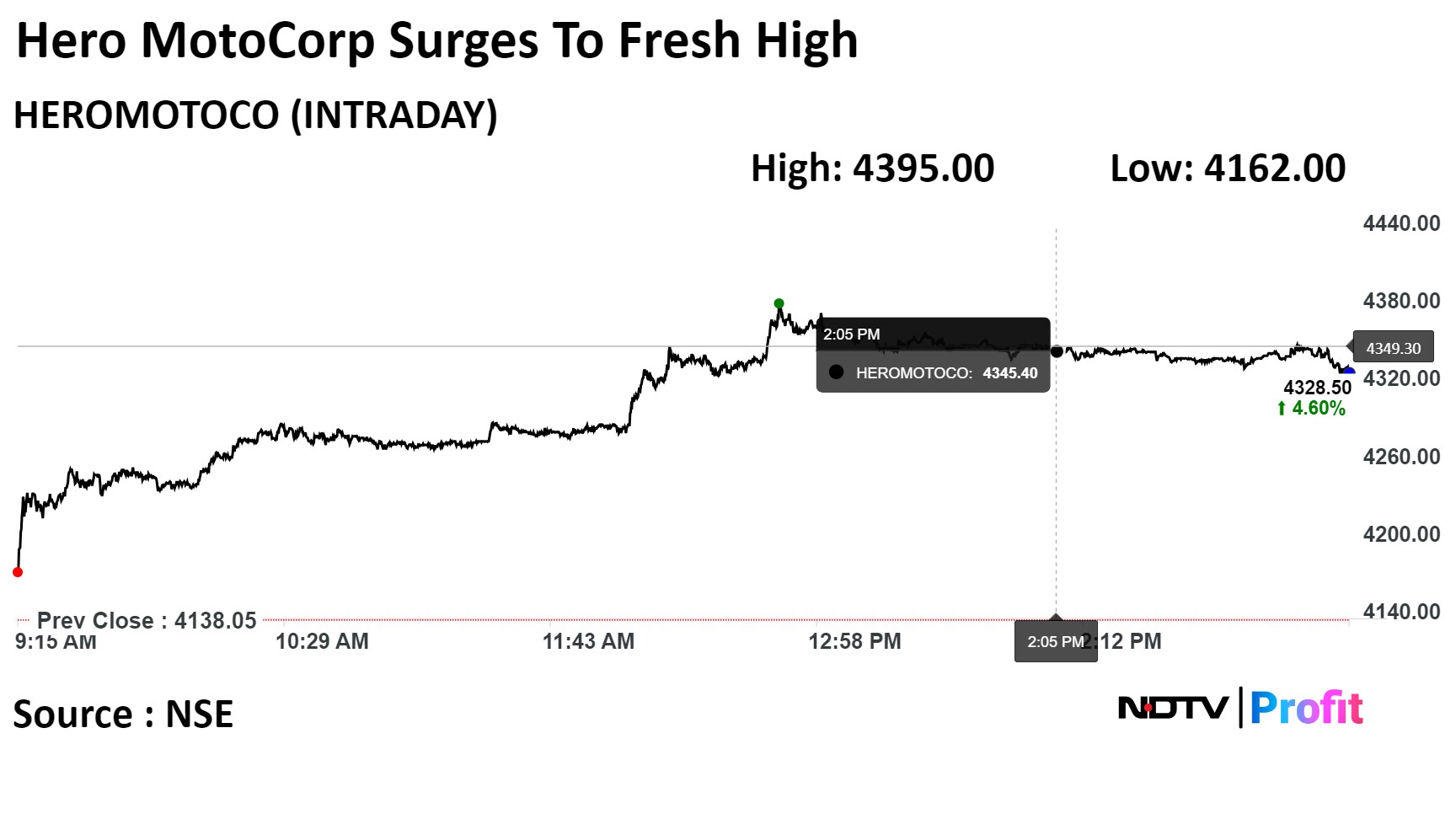The image size is (1456, 819).
Task: Click the Prev Close : 4138.05 label
Action: coord(147,621)
